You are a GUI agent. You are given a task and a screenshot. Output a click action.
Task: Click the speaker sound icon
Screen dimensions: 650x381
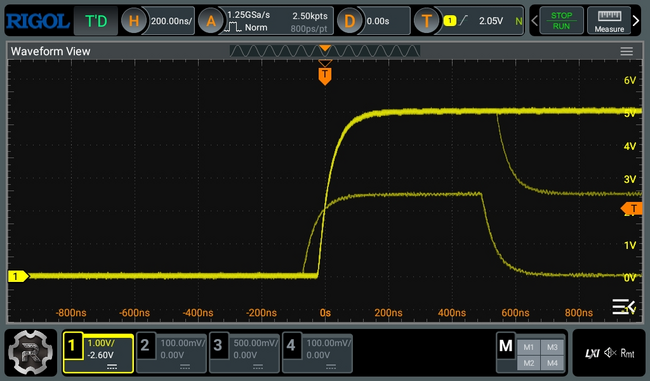point(610,353)
